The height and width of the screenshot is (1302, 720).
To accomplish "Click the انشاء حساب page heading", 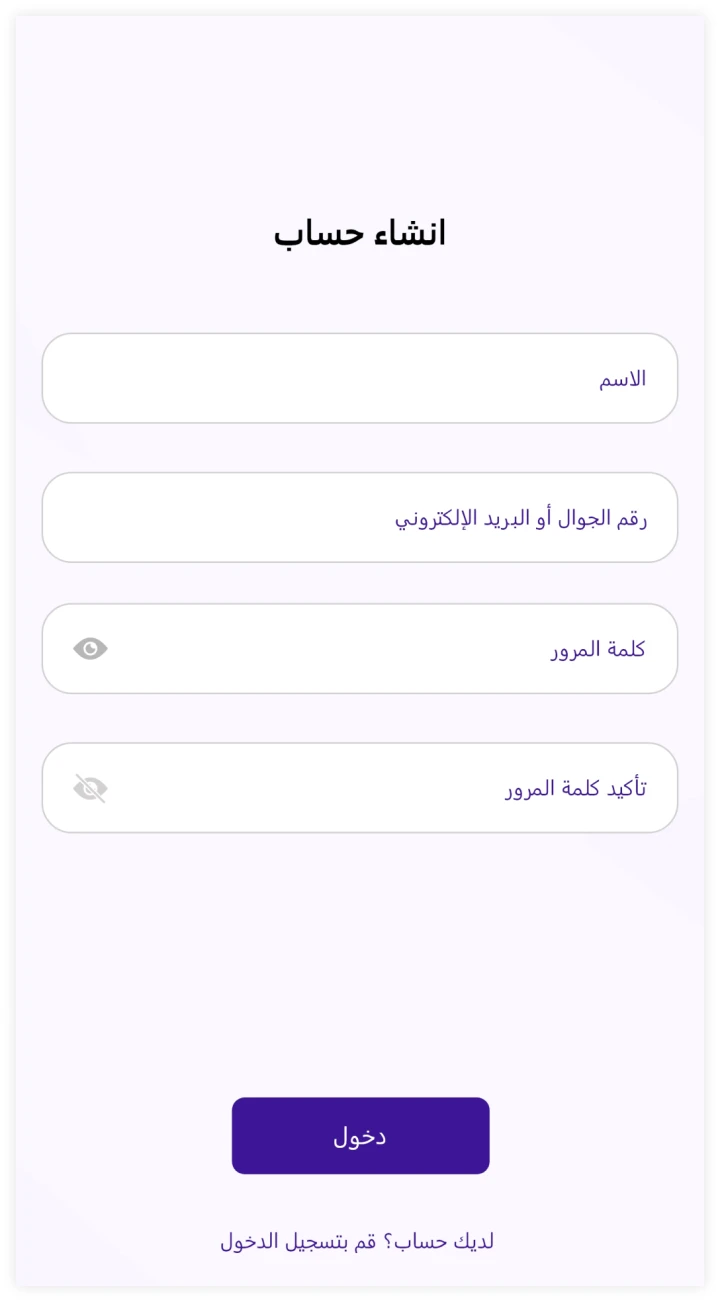I will (360, 234).
